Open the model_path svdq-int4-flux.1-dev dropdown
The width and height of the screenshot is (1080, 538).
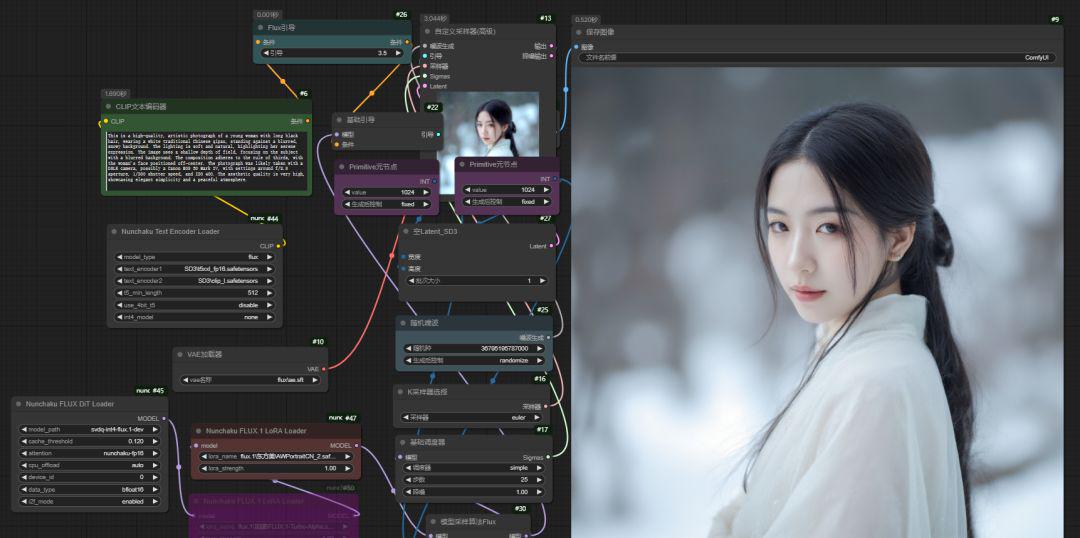click(x=90, y=429)
